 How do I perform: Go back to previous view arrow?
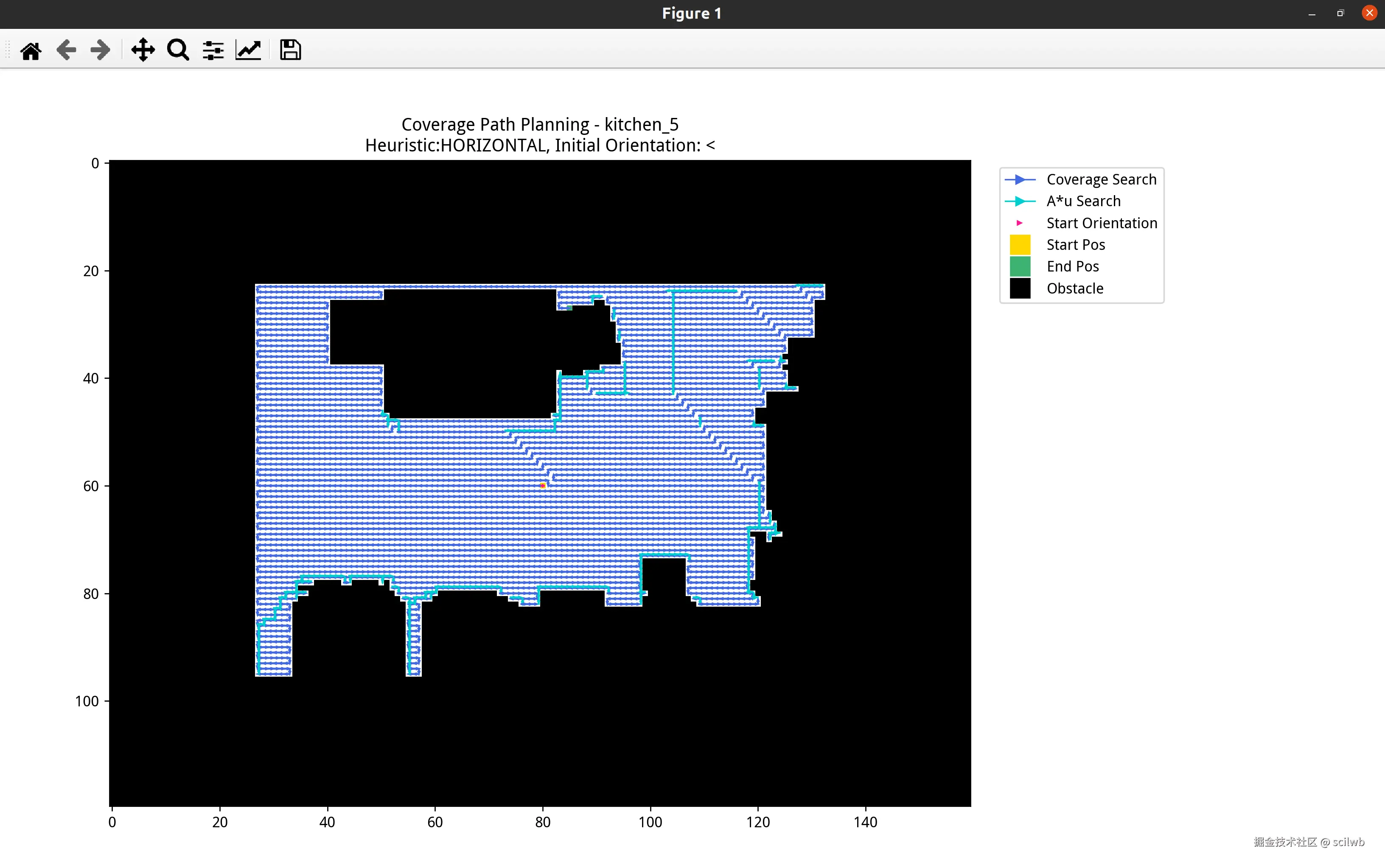point(67,50)
